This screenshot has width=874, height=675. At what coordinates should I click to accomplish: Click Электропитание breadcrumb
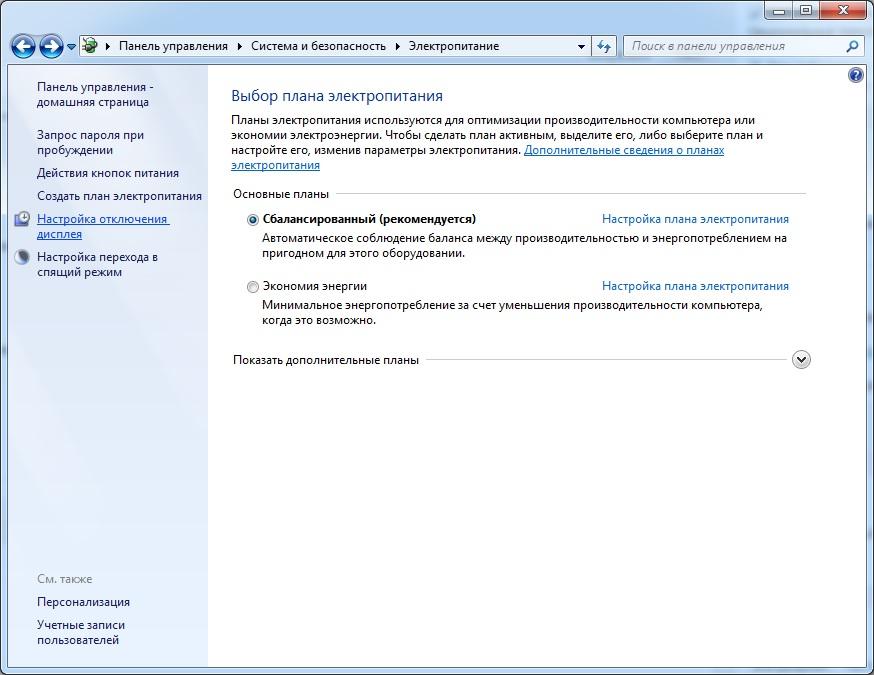pyautogui.click(x=454, y=46)
